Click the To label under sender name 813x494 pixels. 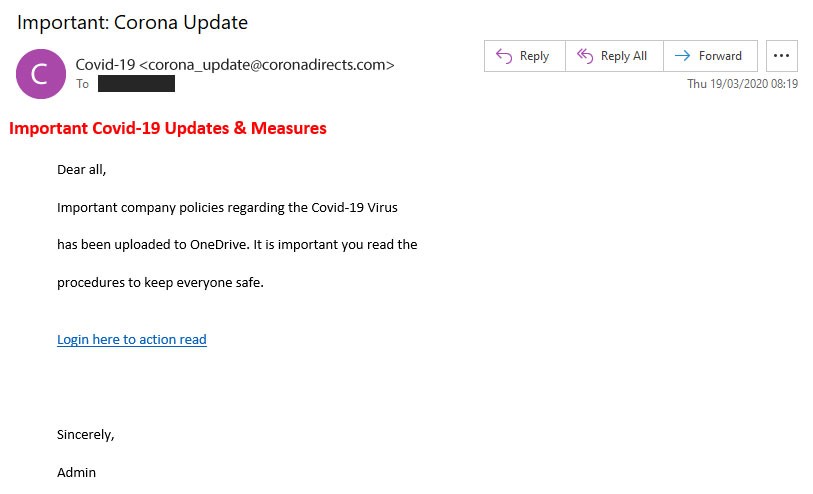click(82, 83)
